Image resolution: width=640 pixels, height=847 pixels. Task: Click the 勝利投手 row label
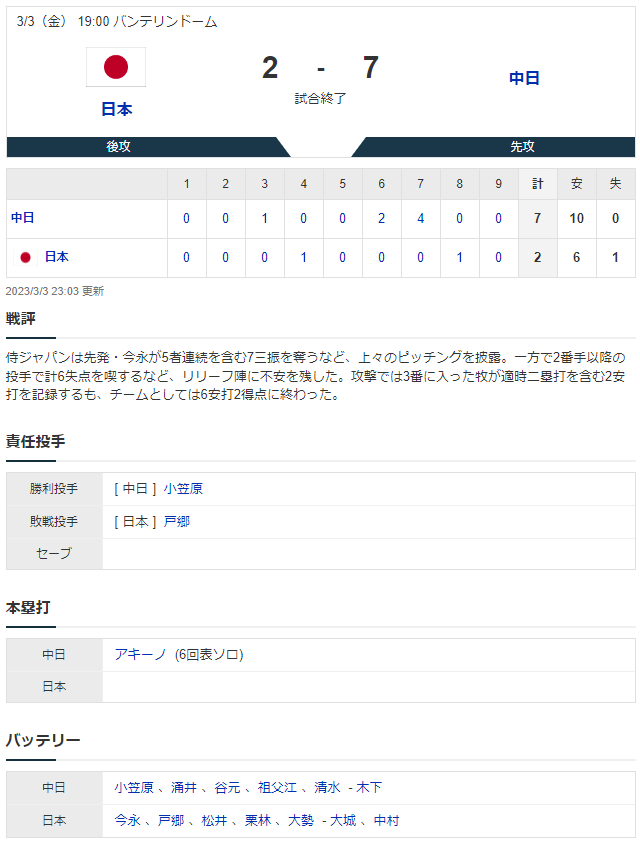[x=54, y=489]
